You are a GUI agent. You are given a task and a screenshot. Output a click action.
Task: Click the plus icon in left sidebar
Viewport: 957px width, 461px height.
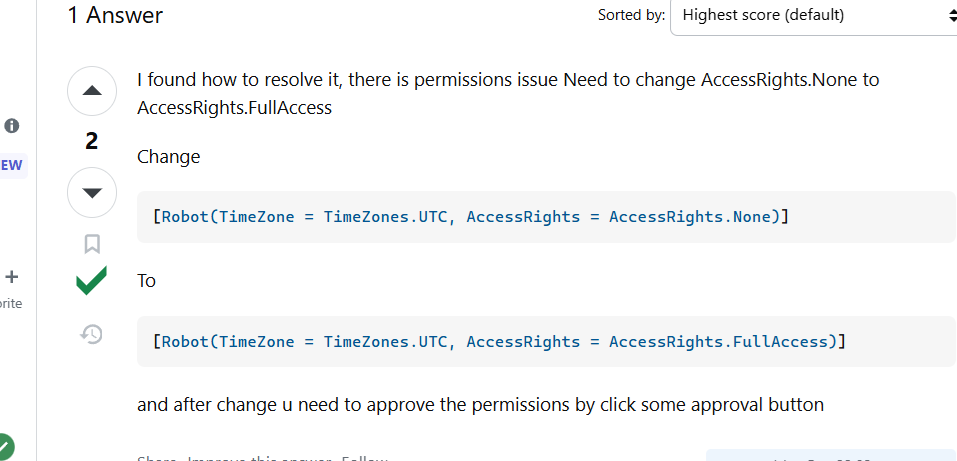pyautogui.click(x=12, y=277)
